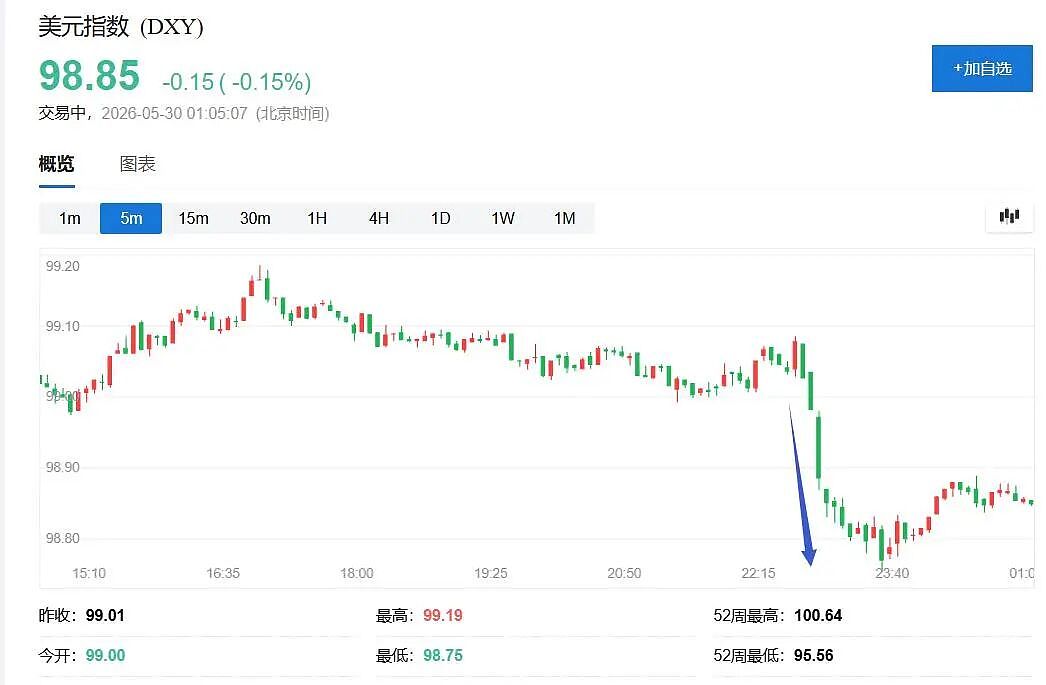Image resolution: width=1046 pixels, height=685 pixels.
Task: Click the 52周最低 value 95.56
Action: 814,655
